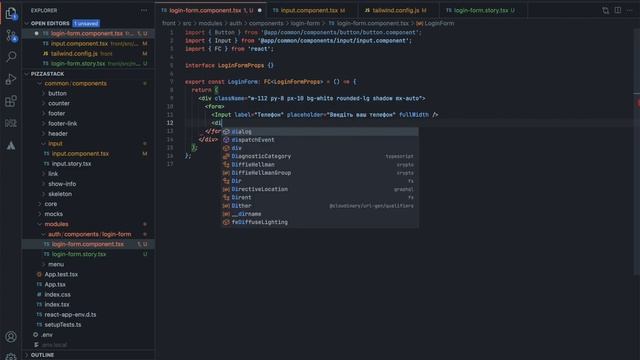The height and width of the screenshot is (360, 640).
Task: Open the triangle-shaped extension icon in activity bar
Action: (x=11, y=145)
